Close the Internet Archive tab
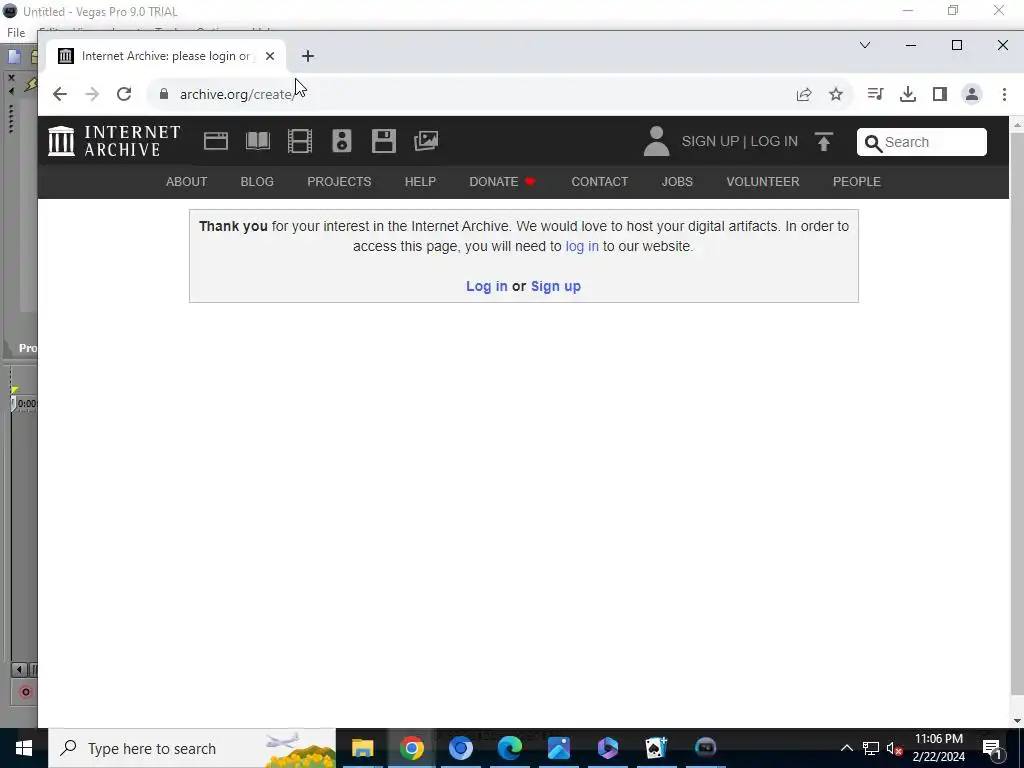Screen dimensions: 1024x768 (x=270, y=56)
